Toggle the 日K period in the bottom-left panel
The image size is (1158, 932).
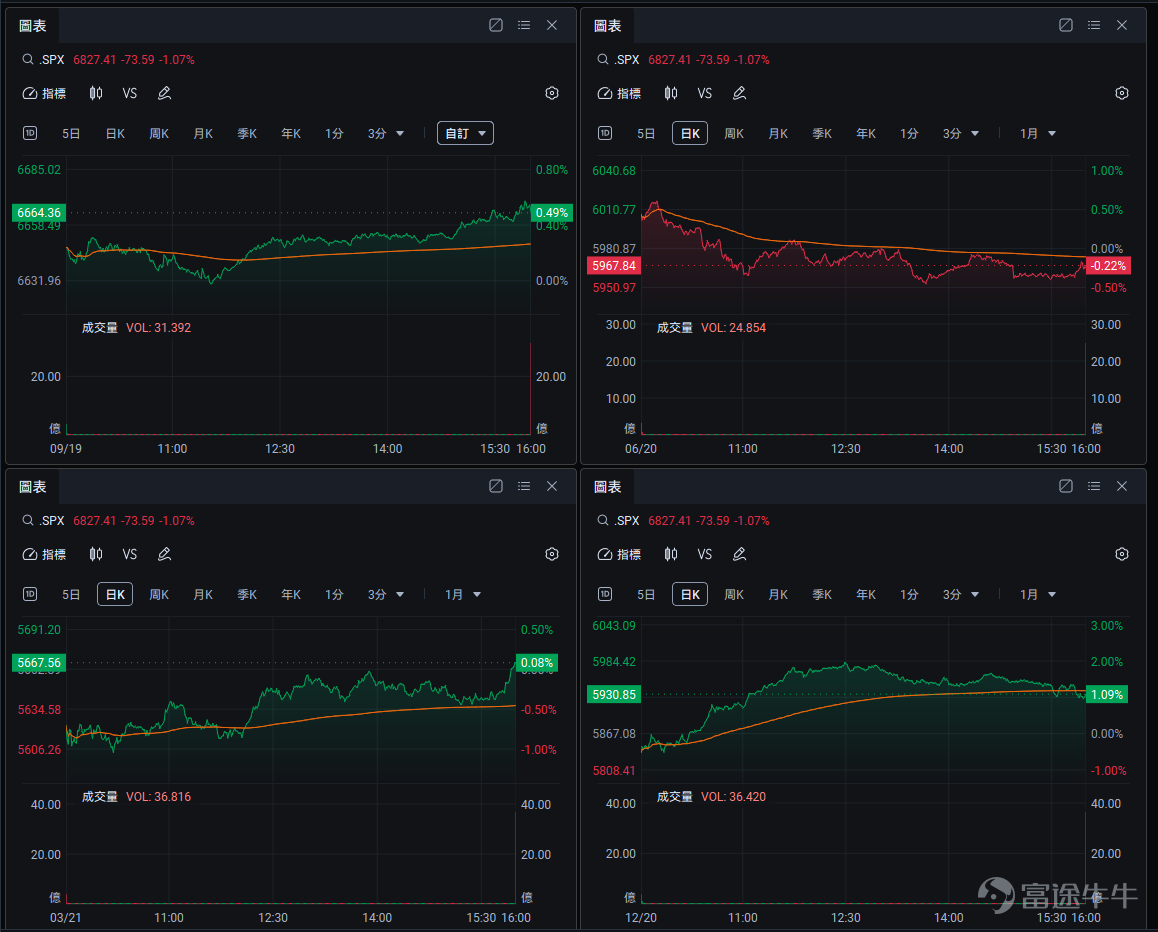click(115, 594)
